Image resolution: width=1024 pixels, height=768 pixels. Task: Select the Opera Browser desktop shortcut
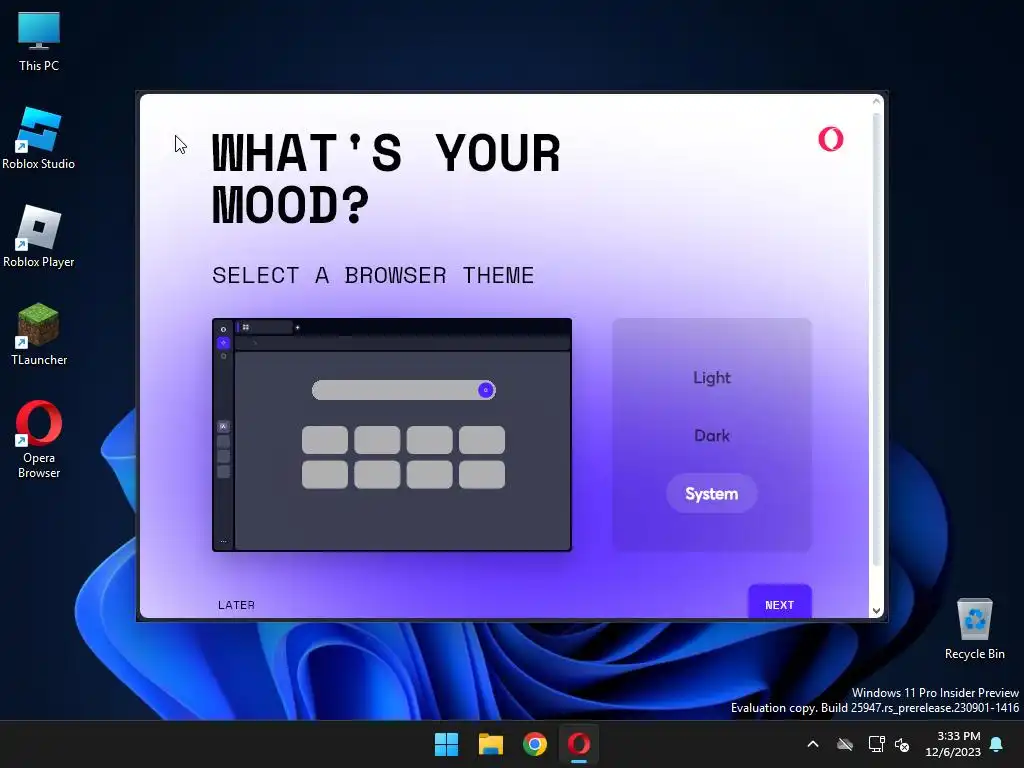tap(39, 440)
